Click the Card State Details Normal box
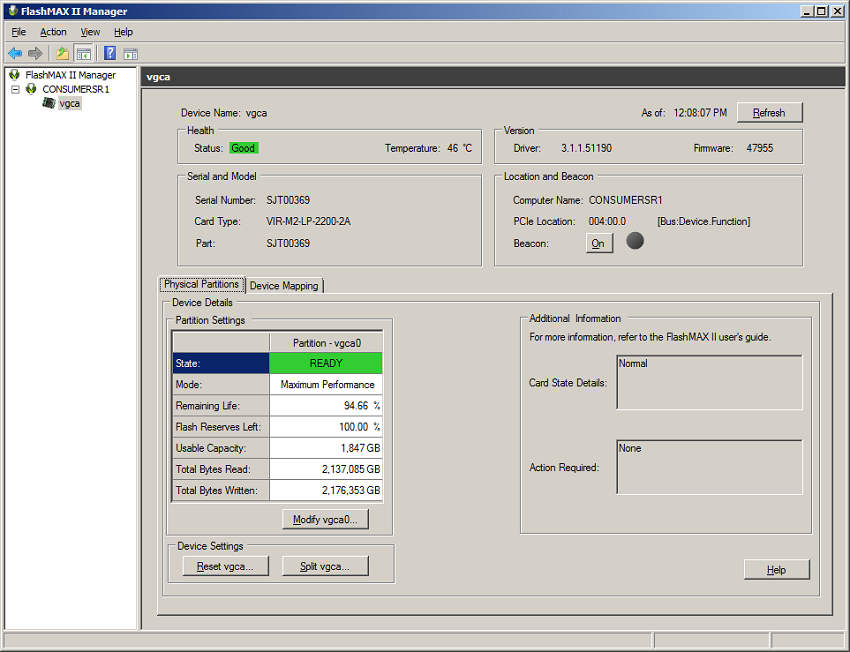850x652 pixels. pos(710,382)
